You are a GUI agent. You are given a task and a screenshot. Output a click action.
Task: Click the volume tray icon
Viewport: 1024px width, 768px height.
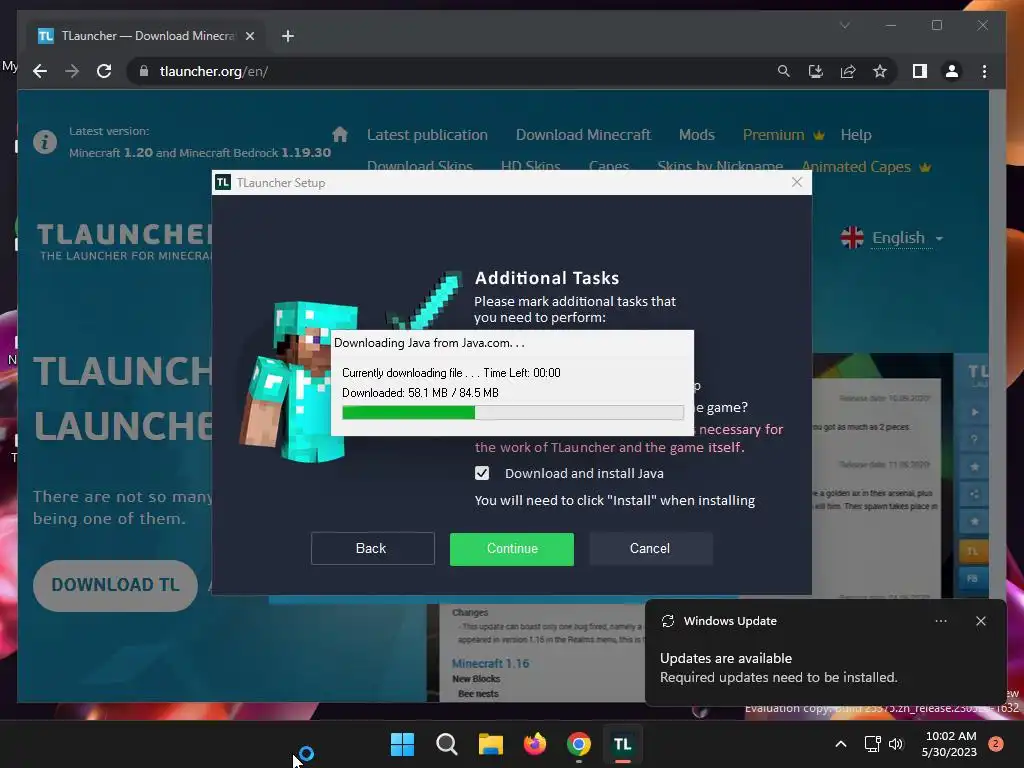click(896, 744)
